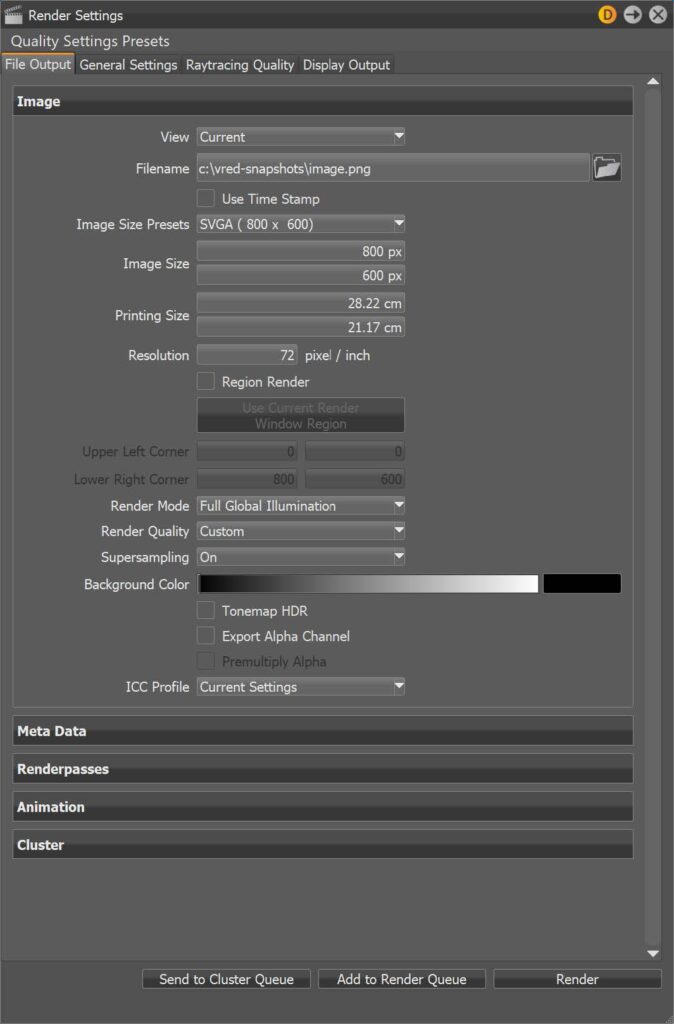Switch to the Raytracing Quality tab

[x=240, y=65]
